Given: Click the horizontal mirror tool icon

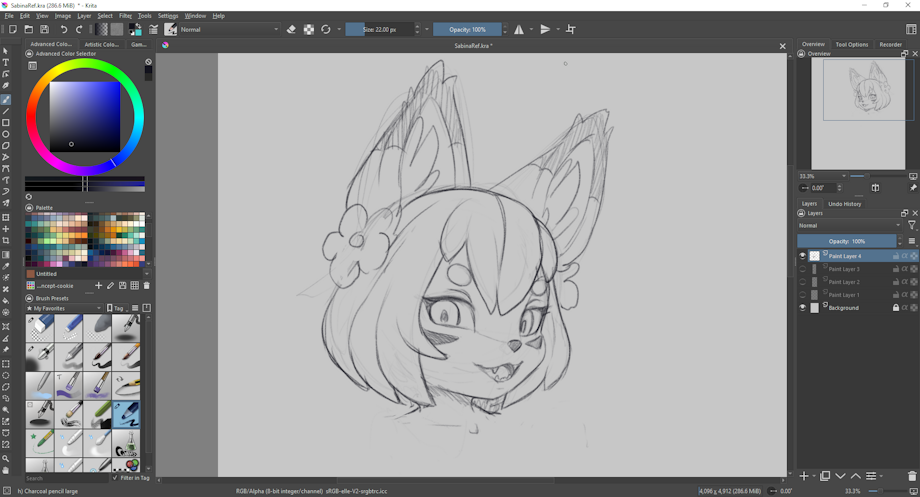Looking at the screenshot, I should pos(518,30).
